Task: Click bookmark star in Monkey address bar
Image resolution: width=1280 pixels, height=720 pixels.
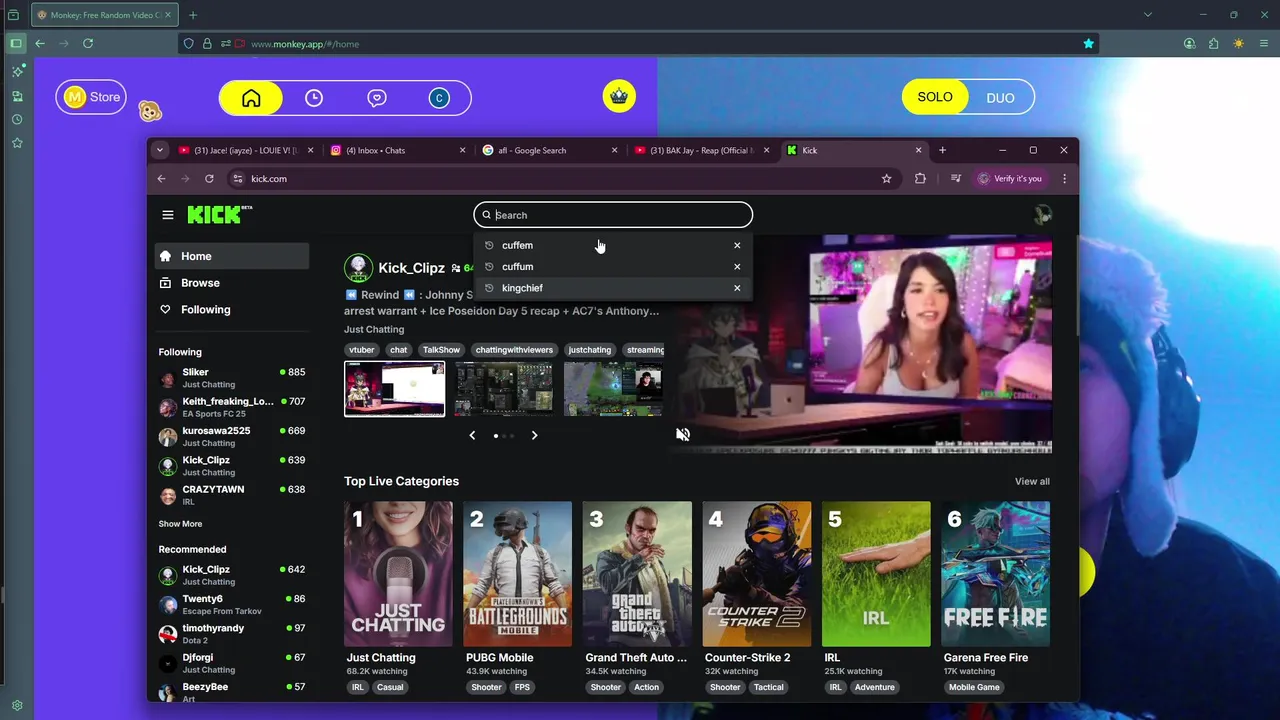Action: [1088, 44]
